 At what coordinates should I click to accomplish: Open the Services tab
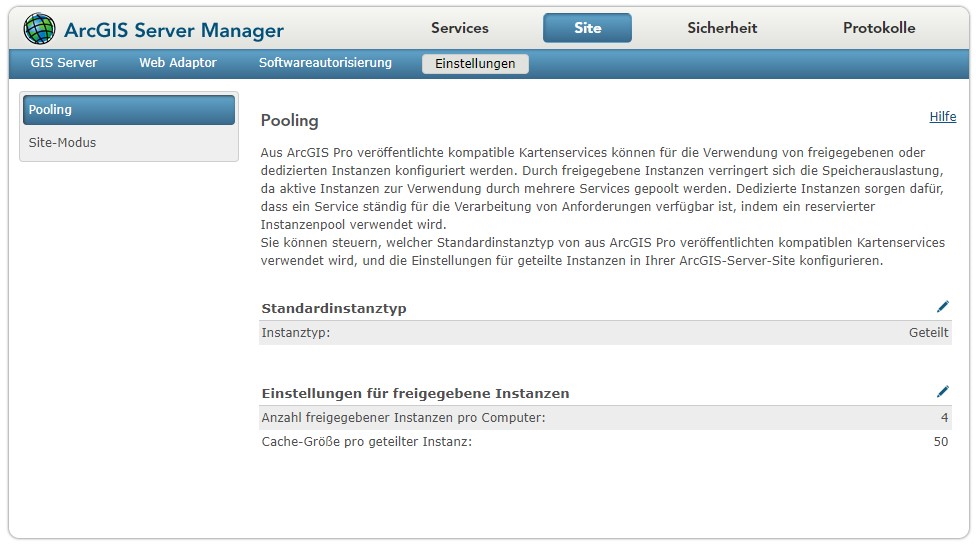(x=459, y=28)
